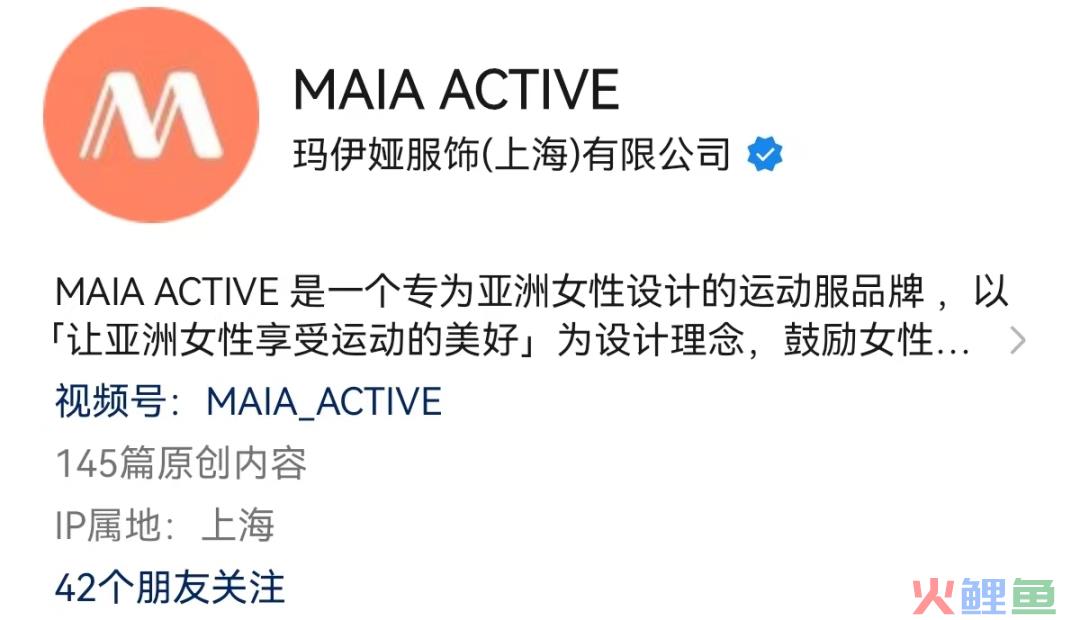Screen dimensions: 1080x620
Task: Expand the description with the right chevron
Action: point(1017,340)
